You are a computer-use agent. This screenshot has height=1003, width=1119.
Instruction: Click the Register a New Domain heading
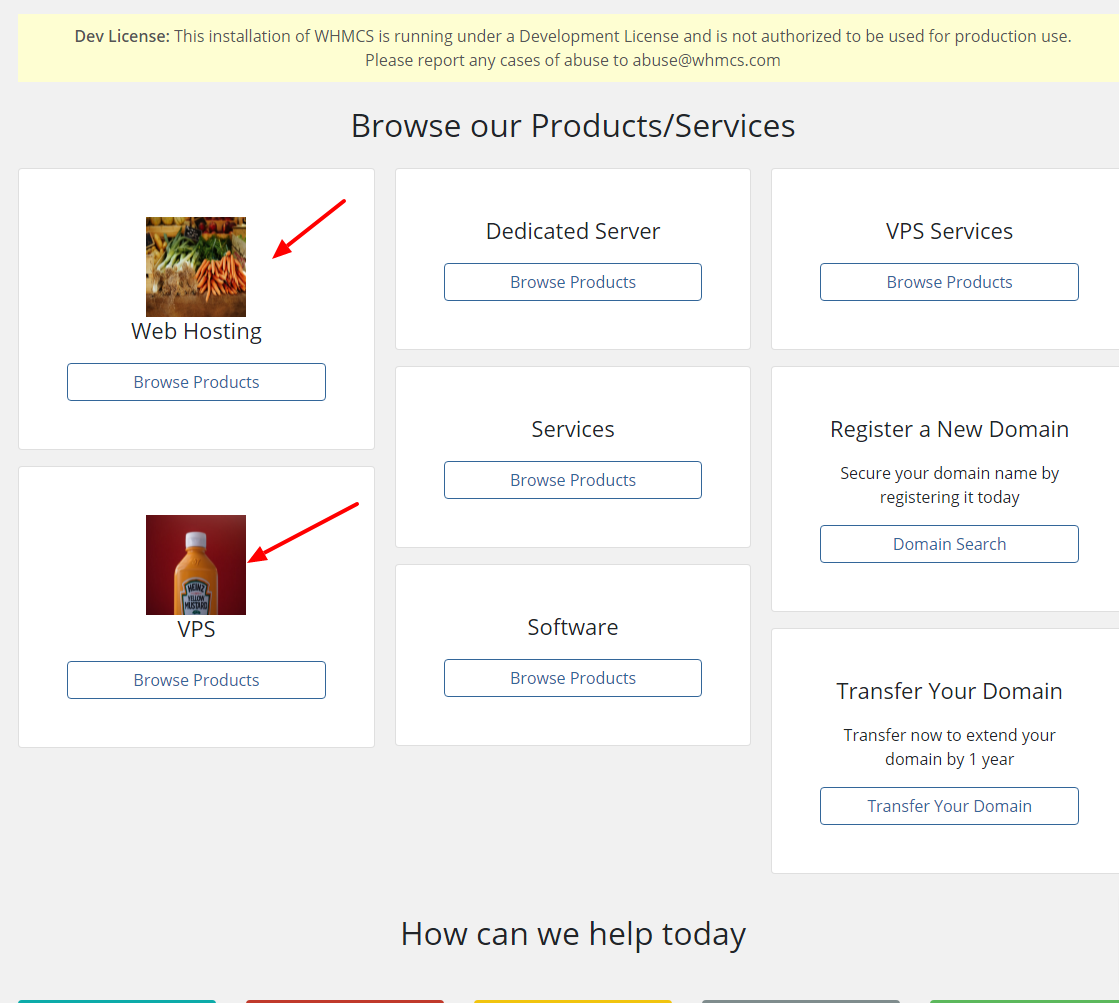tap(949, 429)
